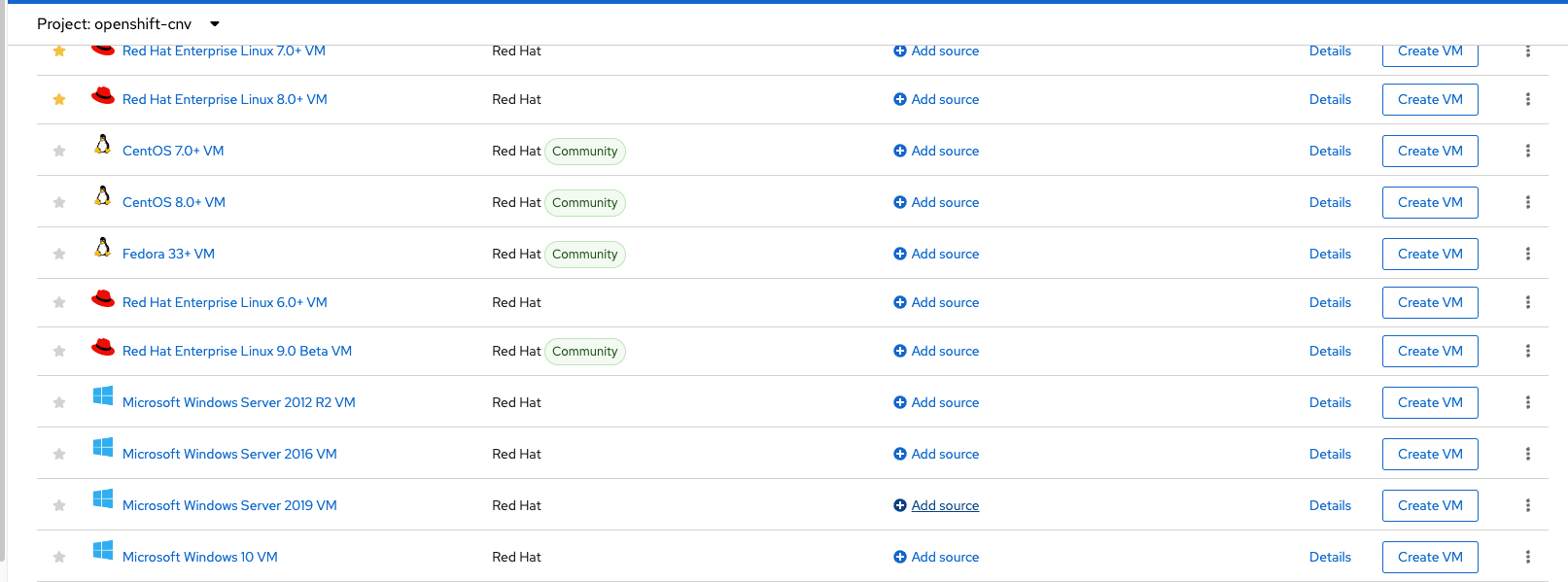Open kebab menu for Windows Server 2019 VM

point(1528,505)
